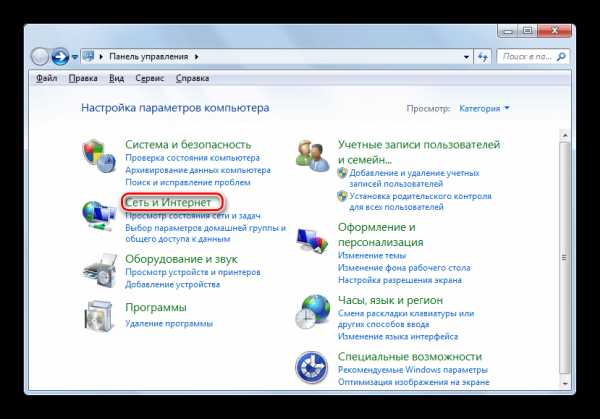Image resolution: width=600 pixels, height=419 pixels.
Task: Open the Категория view dropdown
Action: (x=484, y=108)
